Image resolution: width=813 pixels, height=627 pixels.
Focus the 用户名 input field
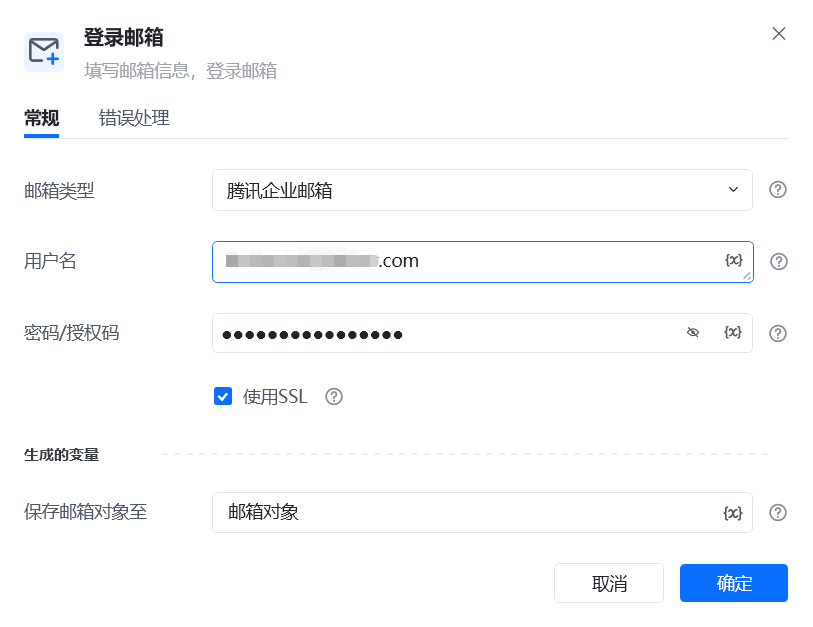point(482,262)
